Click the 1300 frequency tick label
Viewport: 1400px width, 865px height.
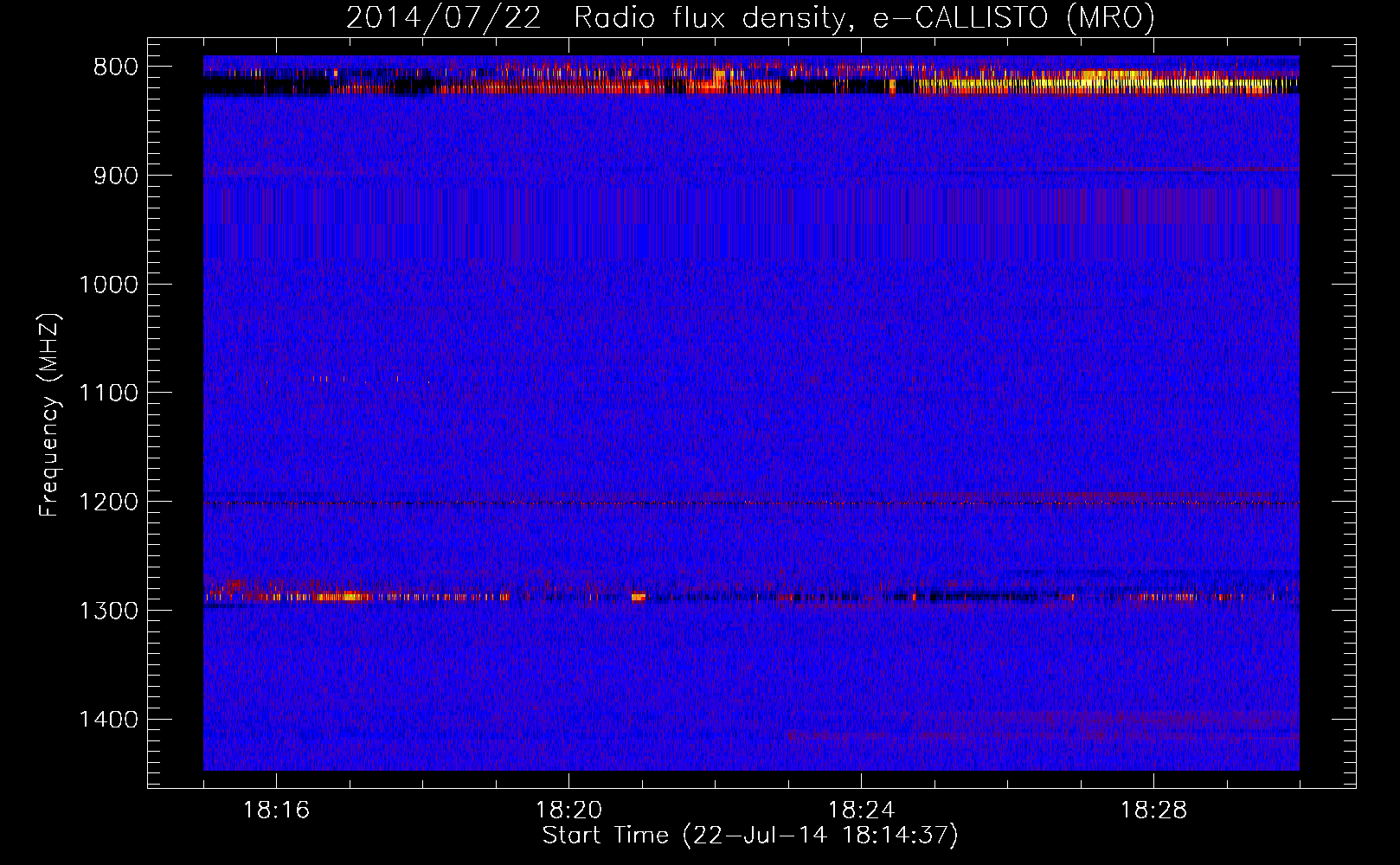108,611
